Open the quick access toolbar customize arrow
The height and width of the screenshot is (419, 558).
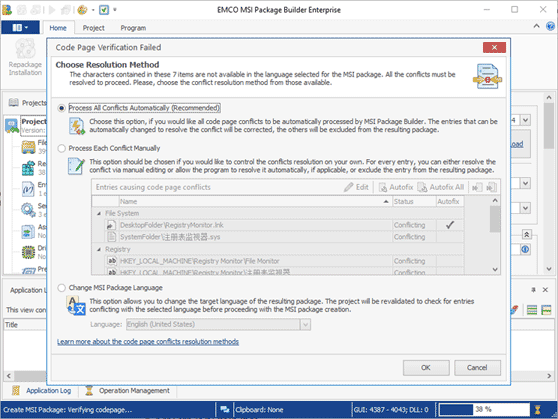tap(115, 10)
